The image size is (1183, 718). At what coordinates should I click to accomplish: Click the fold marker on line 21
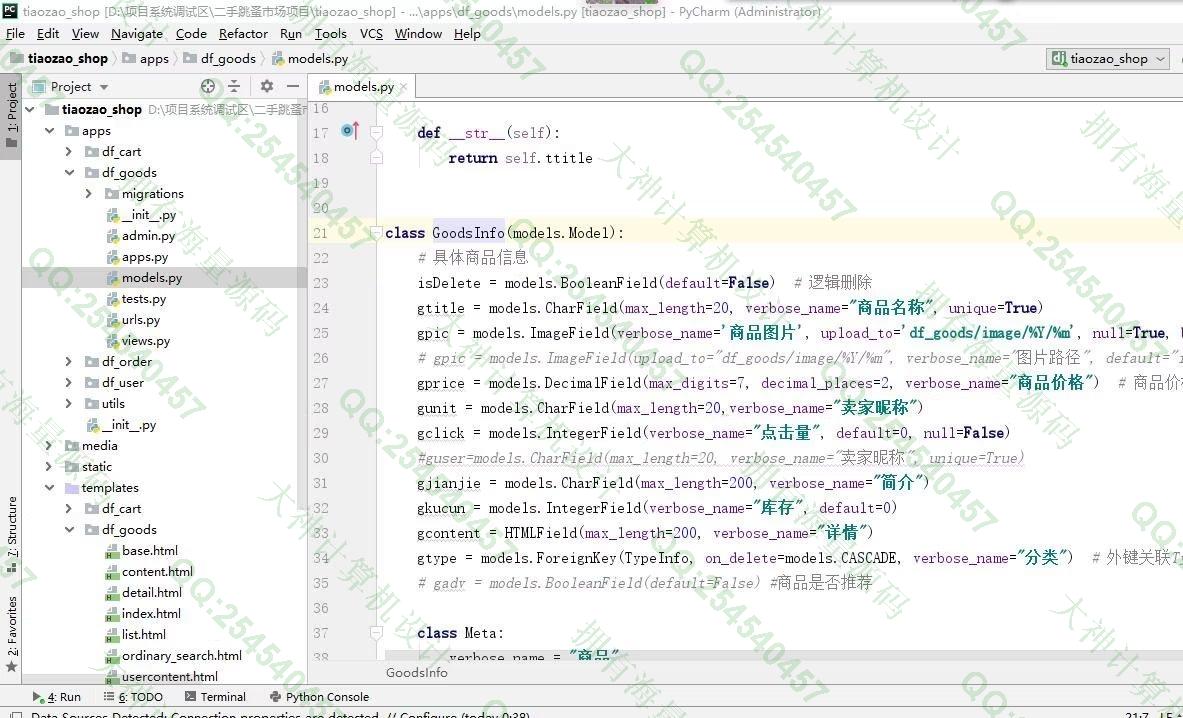tap(375, 233)
